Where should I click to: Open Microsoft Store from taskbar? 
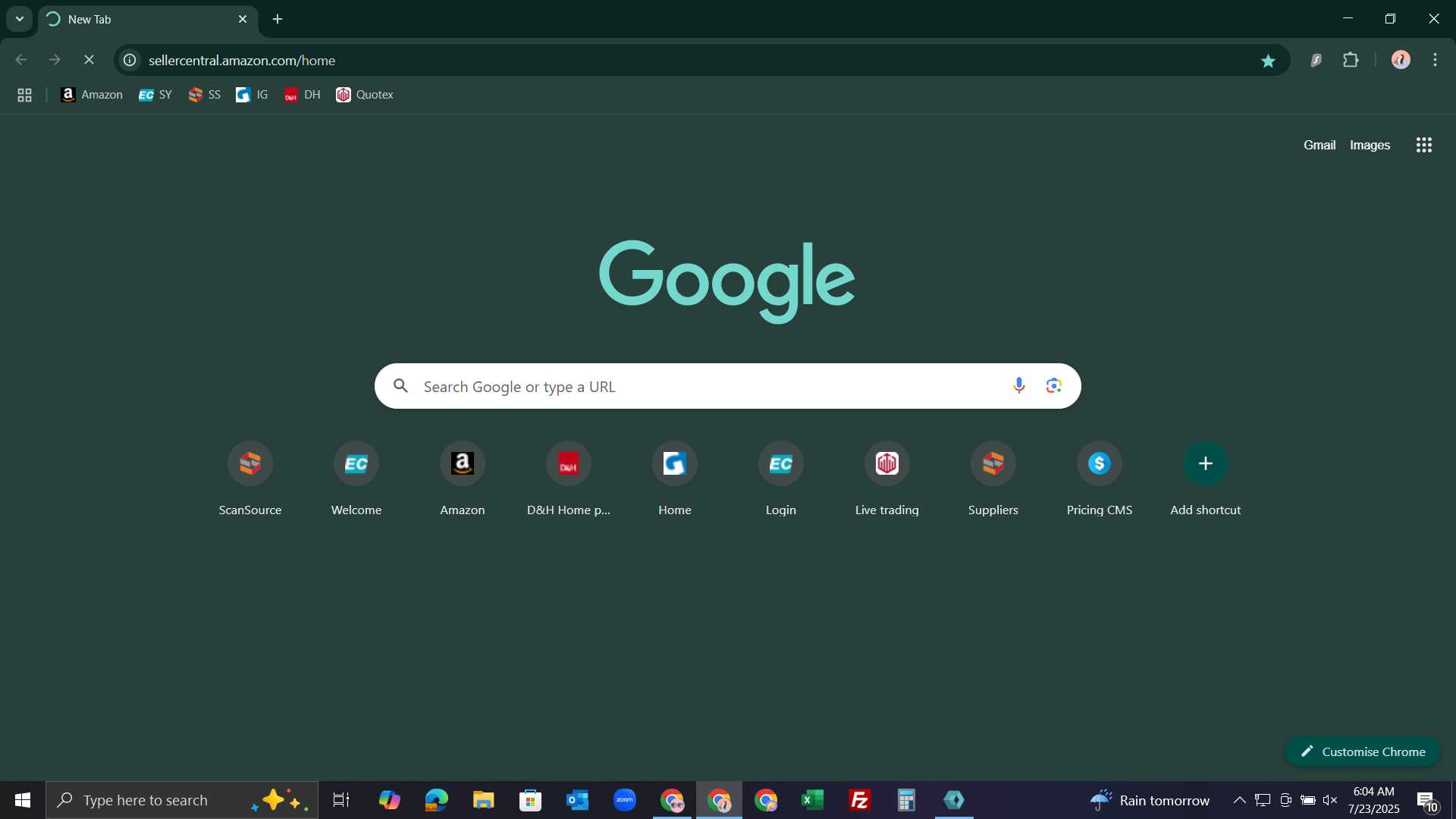[x=530, y=800]
